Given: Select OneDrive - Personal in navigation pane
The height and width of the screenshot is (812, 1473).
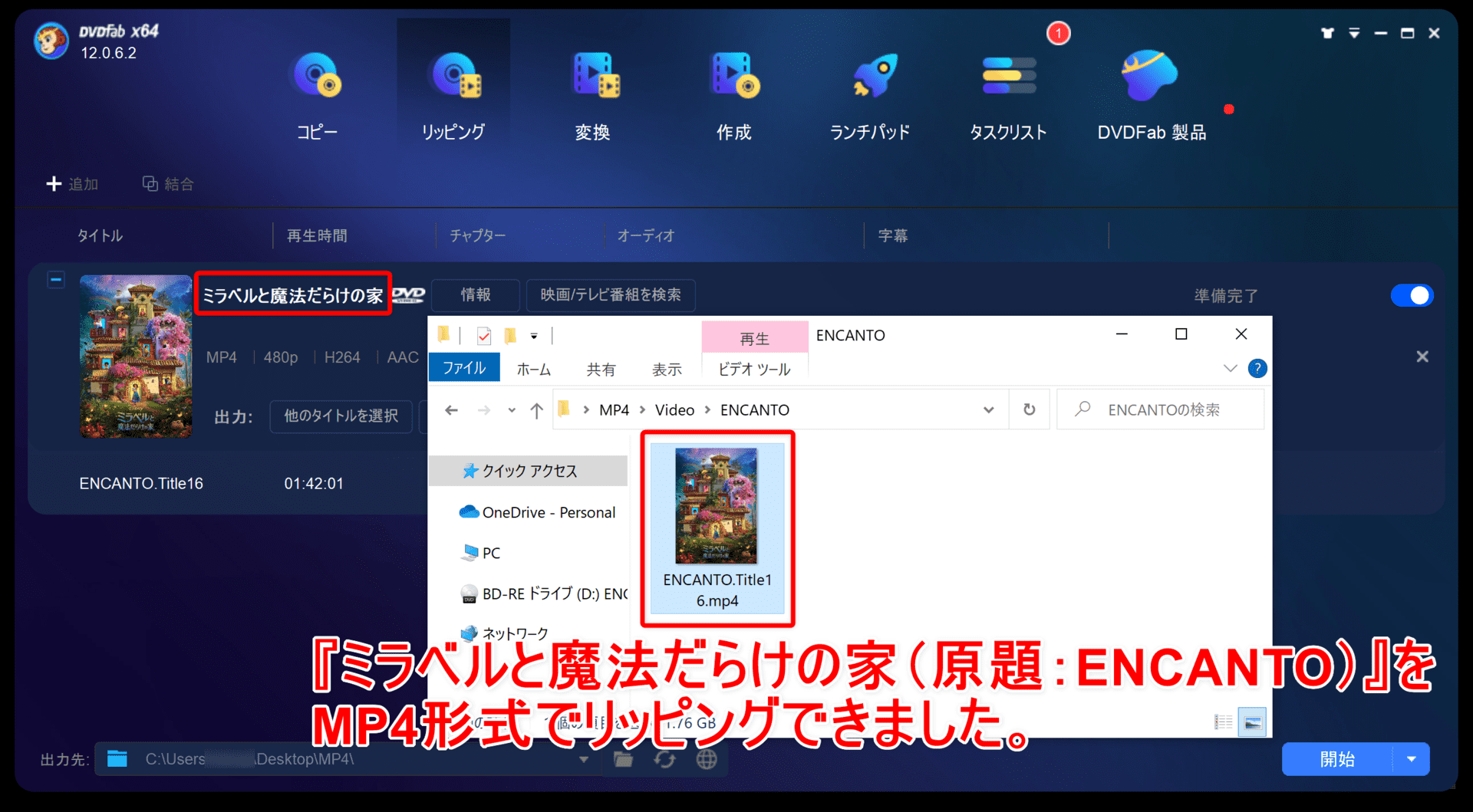Looking at the screenshot, I should tap(537, 512).
